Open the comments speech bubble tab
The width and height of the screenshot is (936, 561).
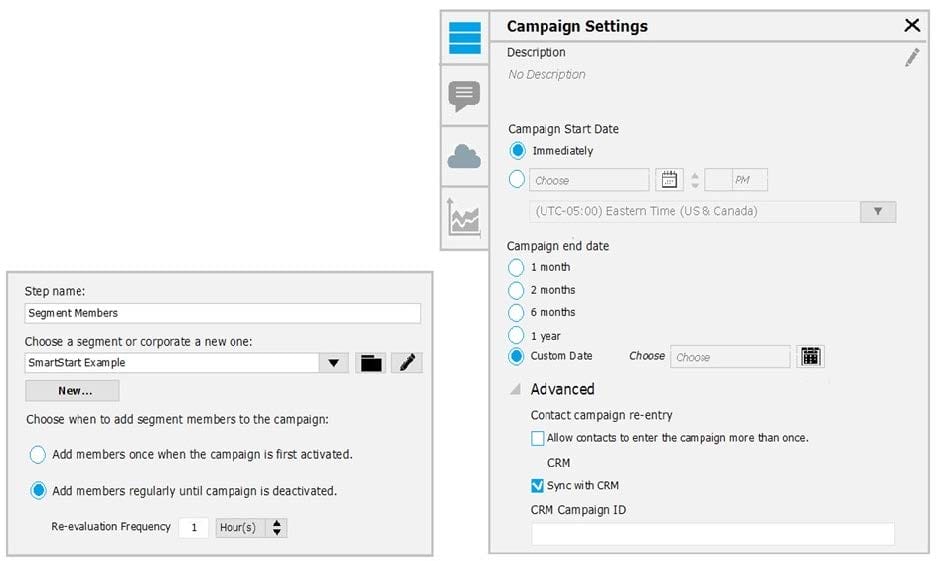point(465,96)
